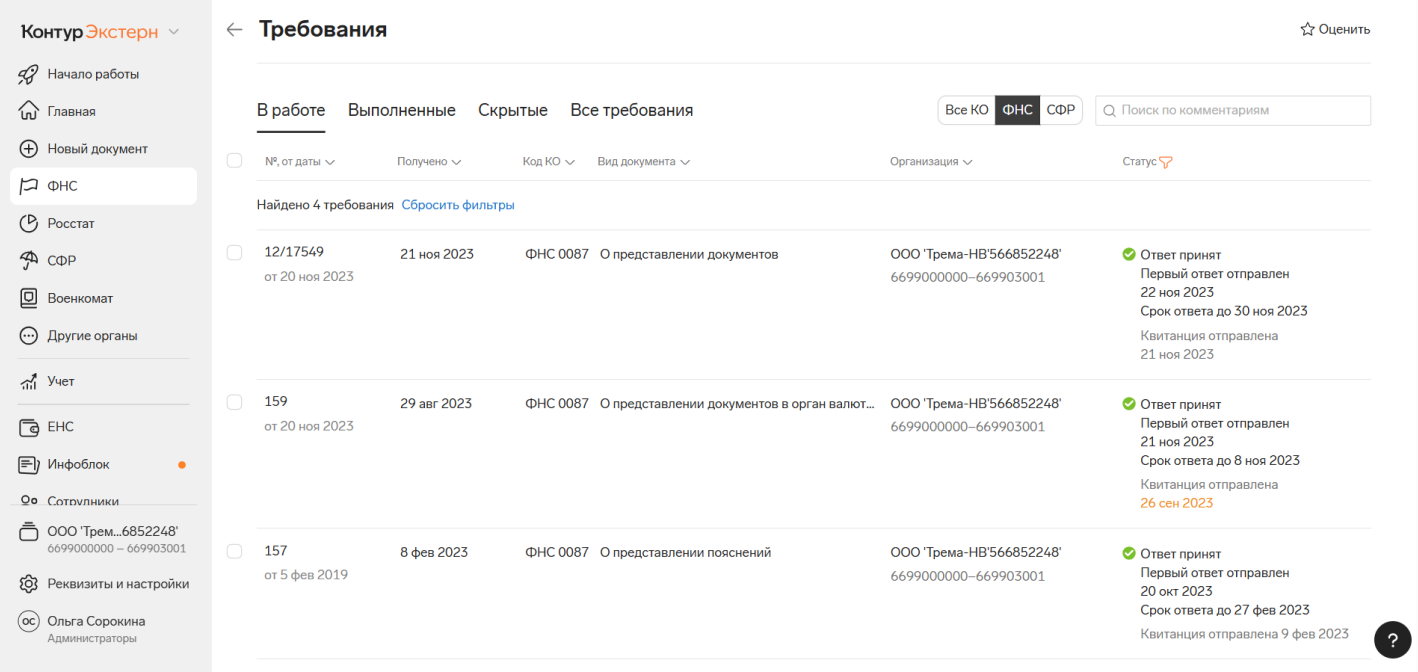Open the help question mark button

[1392, 640]
